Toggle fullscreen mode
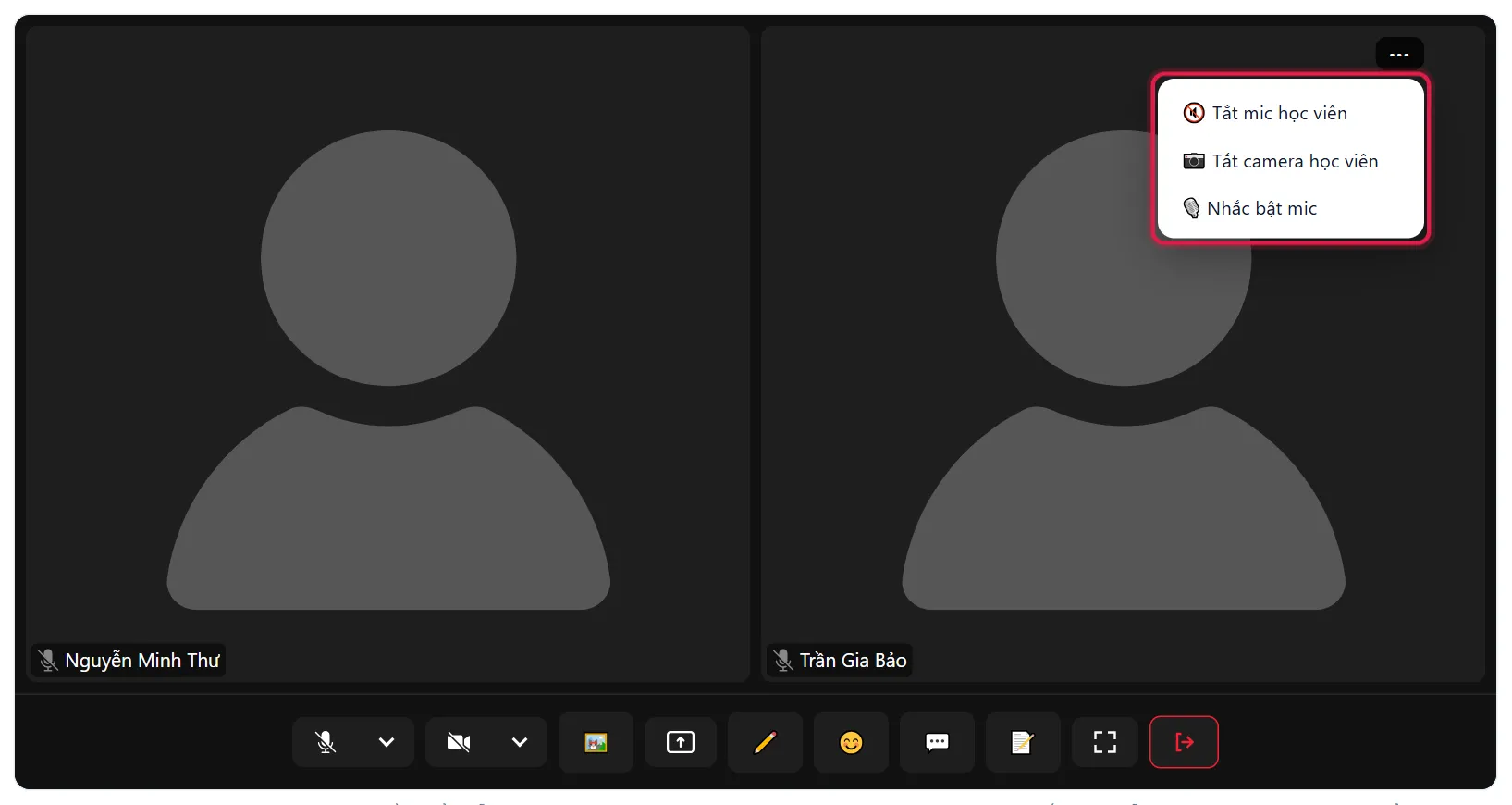The width and height of the screenshot is (1512, 805). (1105, 742)
